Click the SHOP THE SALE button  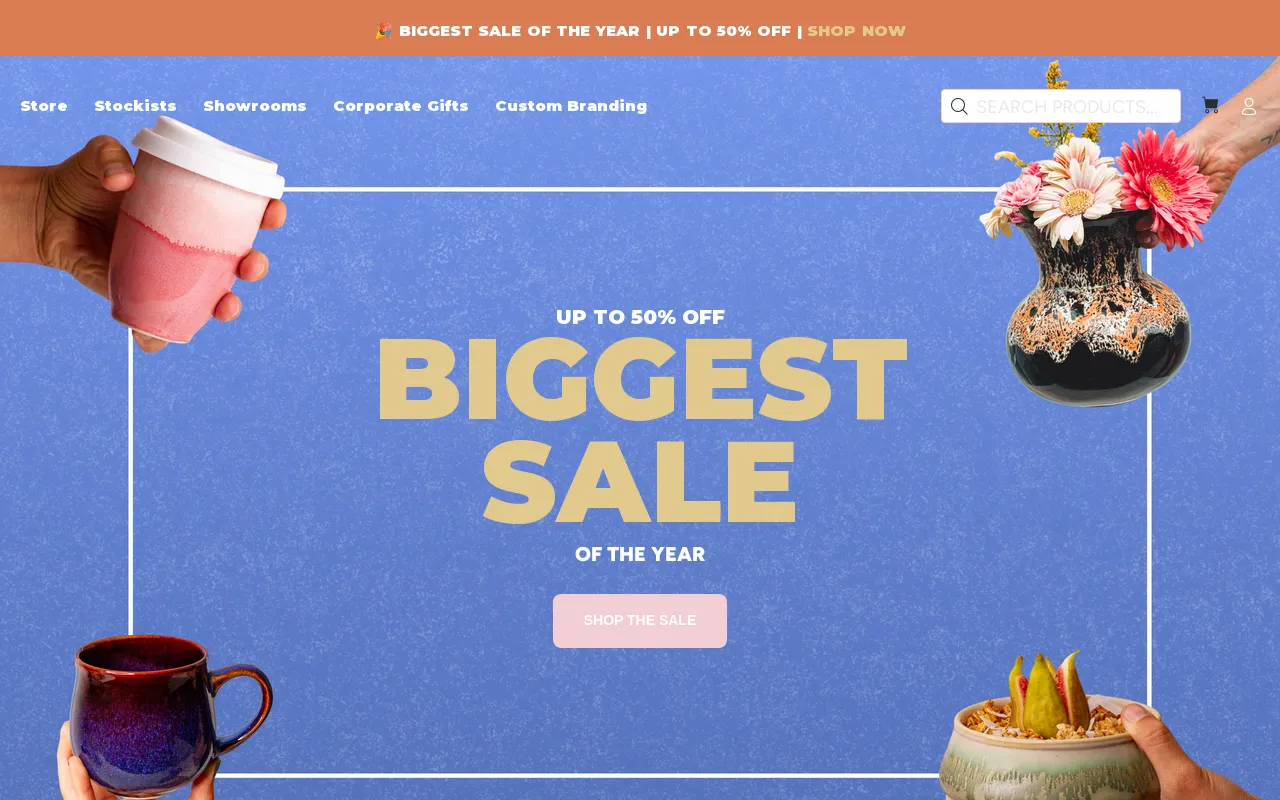(640, 621)
